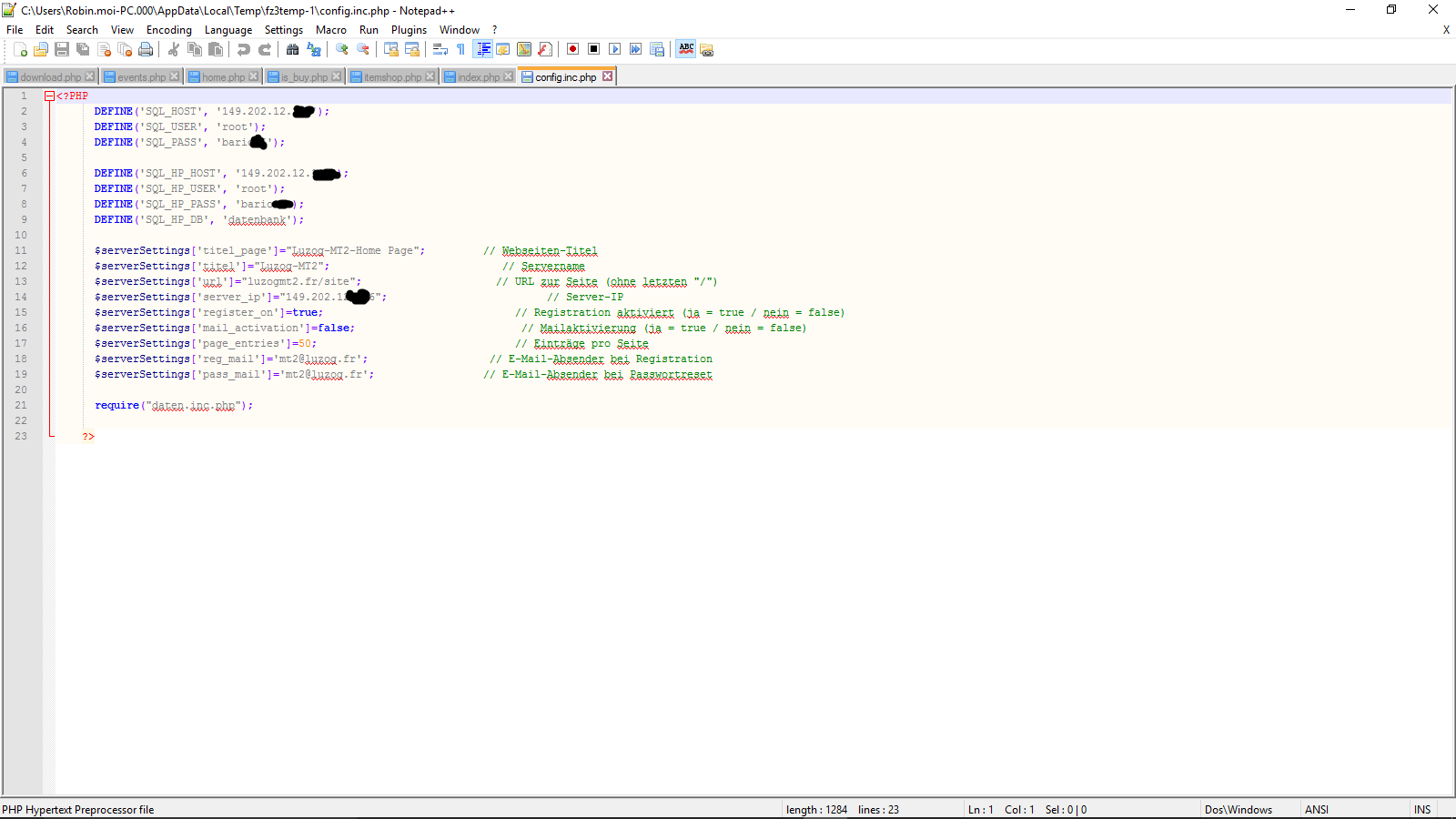Toggle synchronized vertical scrolling
The image size is (1456, 819).
391,49
